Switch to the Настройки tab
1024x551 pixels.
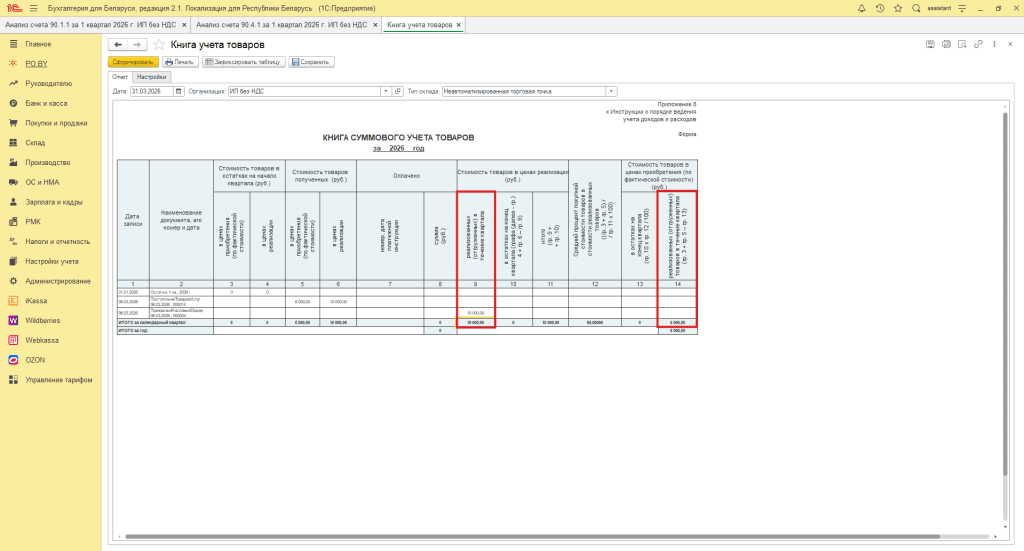point(152,77)
